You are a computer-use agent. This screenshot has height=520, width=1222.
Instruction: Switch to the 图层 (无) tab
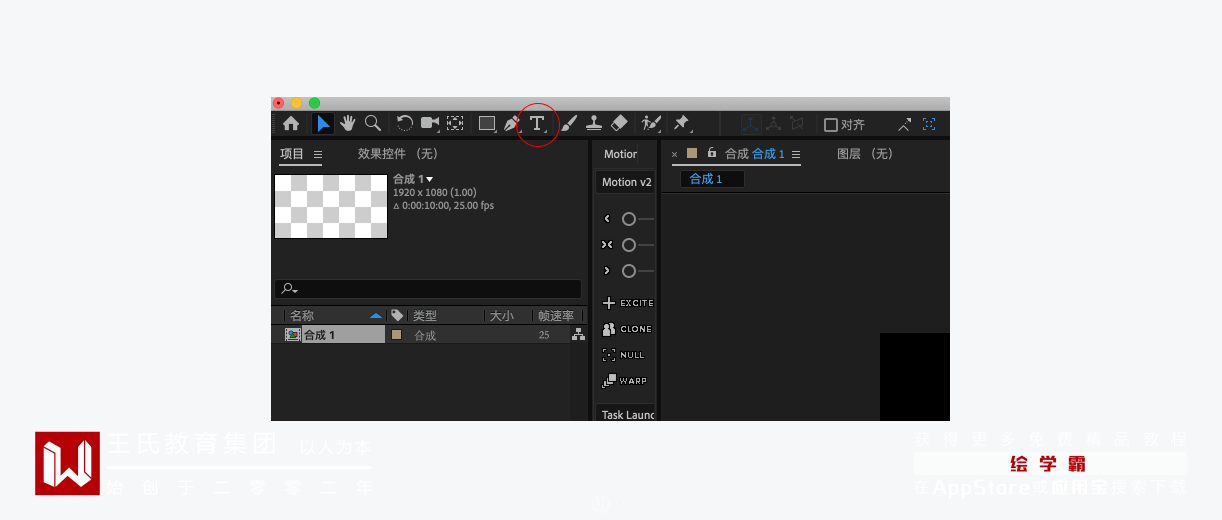[x=865, y=154]
